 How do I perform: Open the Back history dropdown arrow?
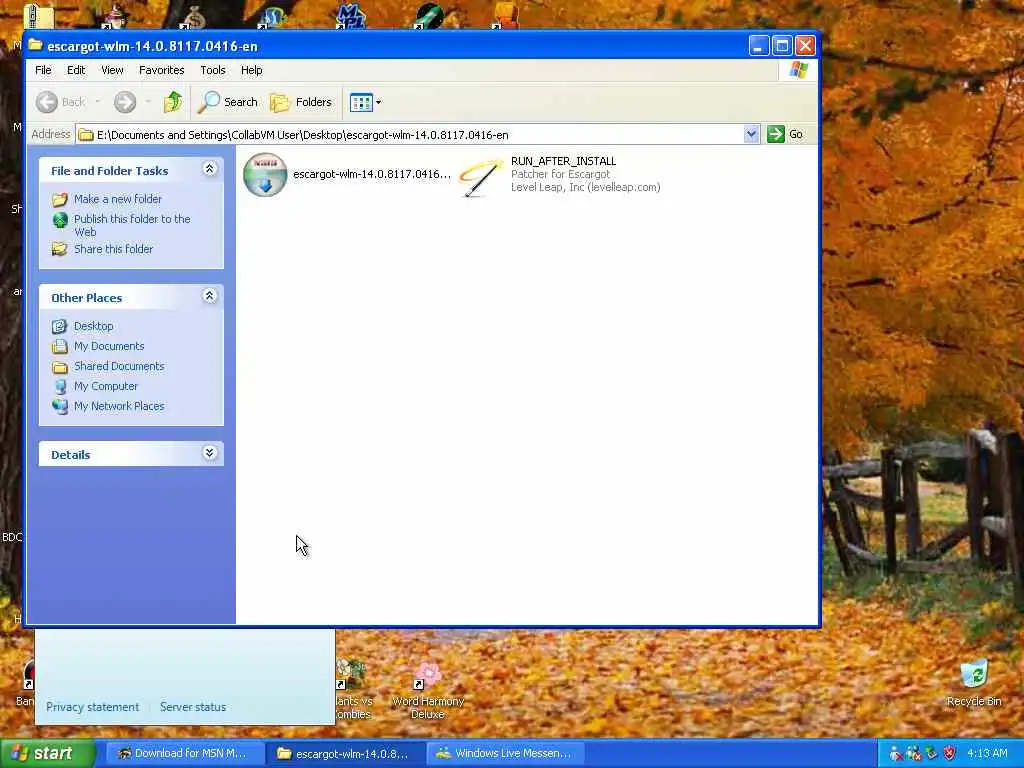pos(98,102)
